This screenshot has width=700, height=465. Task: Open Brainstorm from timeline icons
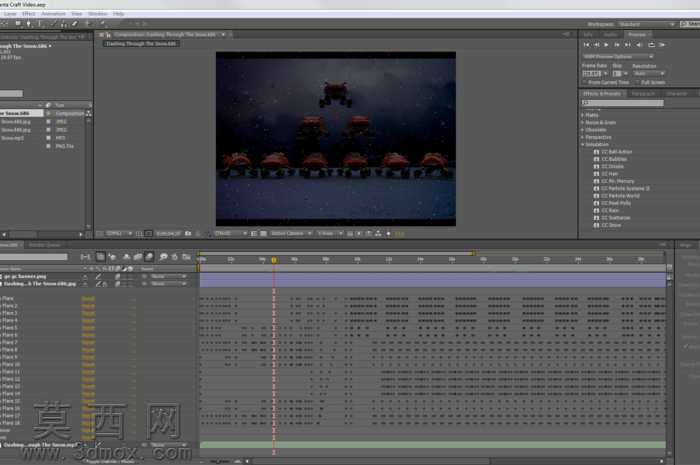coord(163,257)
